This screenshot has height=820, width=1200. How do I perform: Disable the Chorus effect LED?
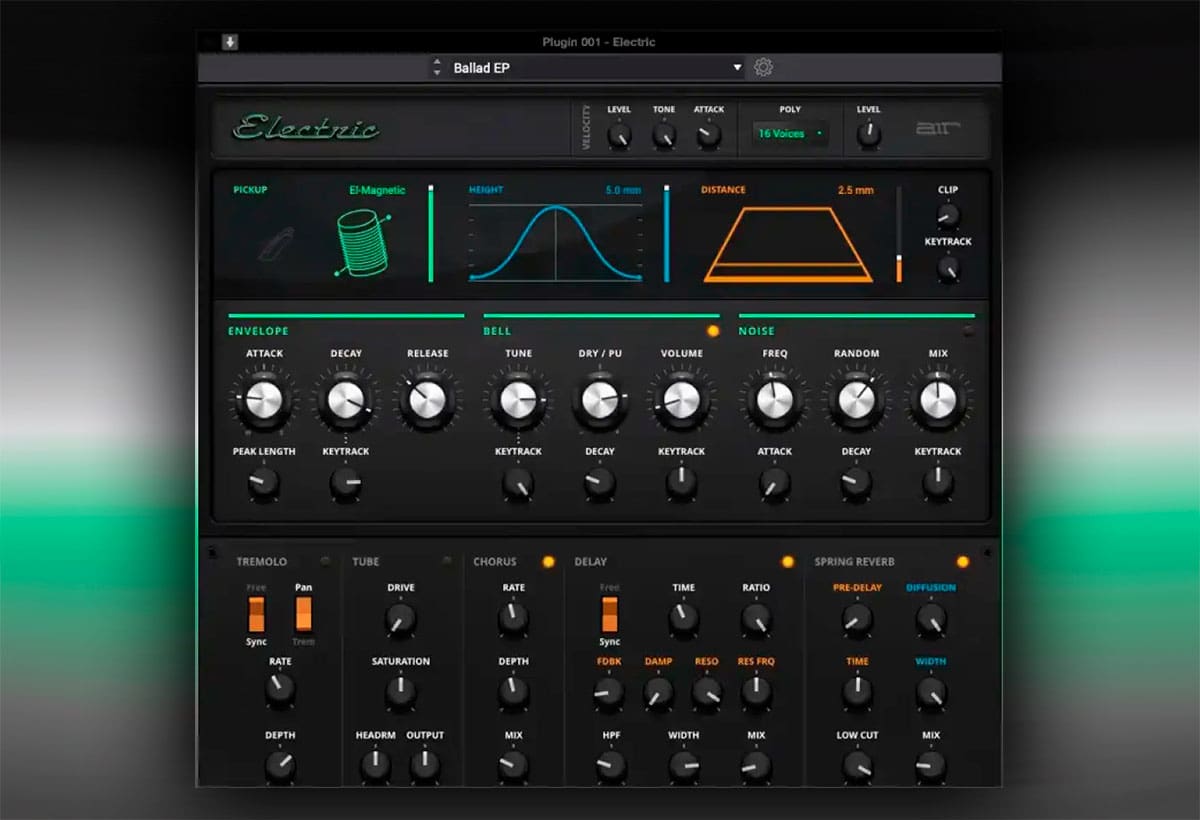tap(548, 561)
